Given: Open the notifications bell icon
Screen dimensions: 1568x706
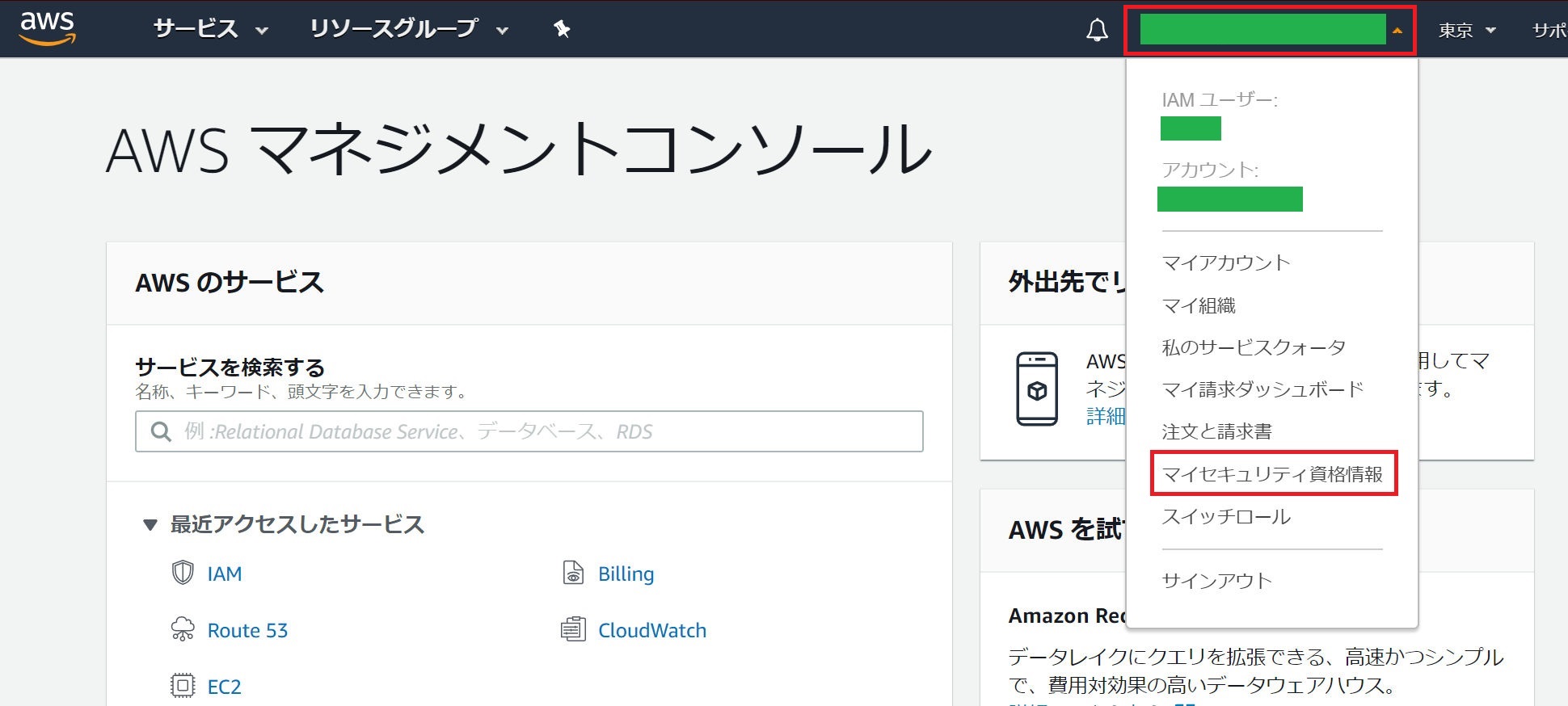Looking at the screenshot, I should [1097, 31].
